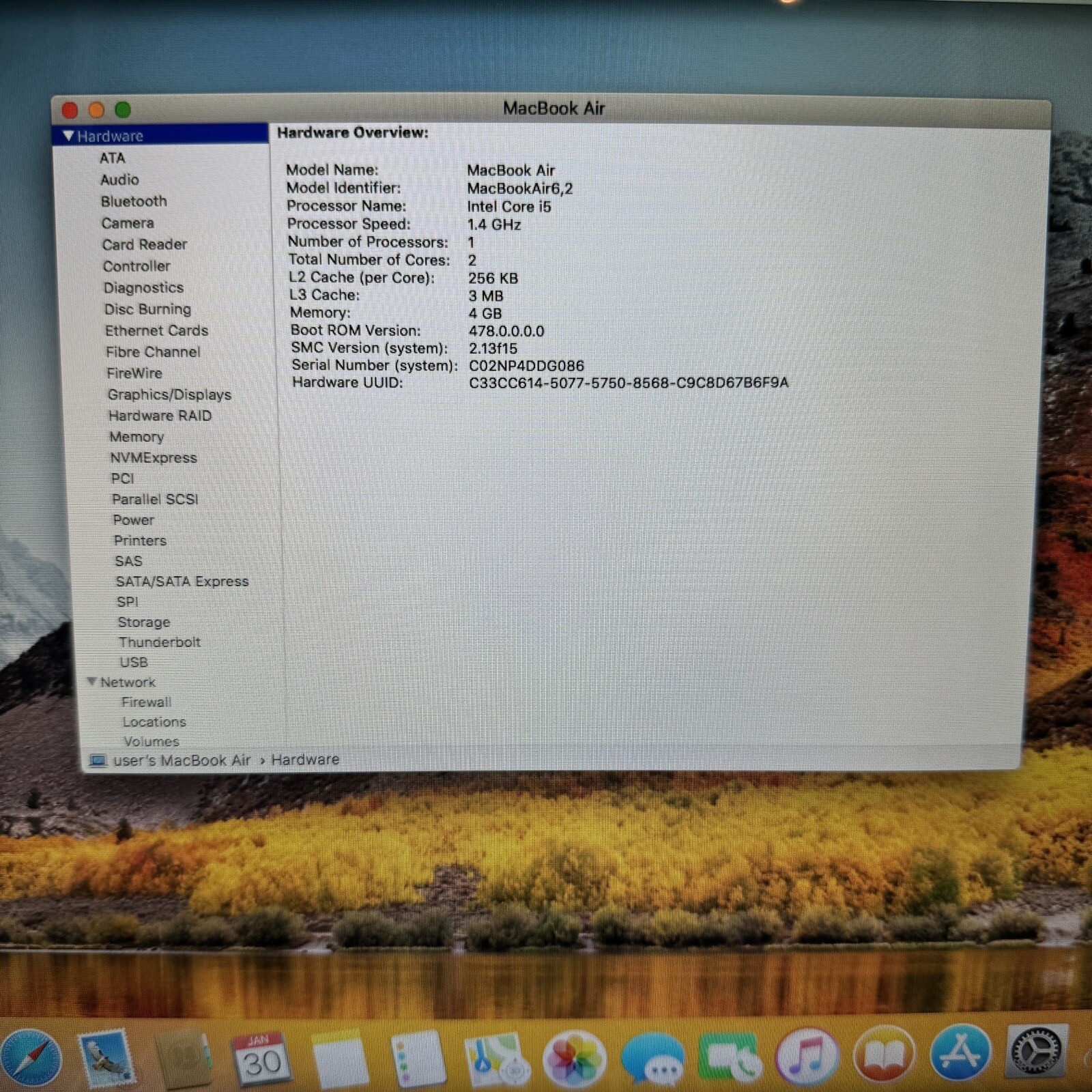Launch Reminders from the Dock

[x=418, y=1059]
